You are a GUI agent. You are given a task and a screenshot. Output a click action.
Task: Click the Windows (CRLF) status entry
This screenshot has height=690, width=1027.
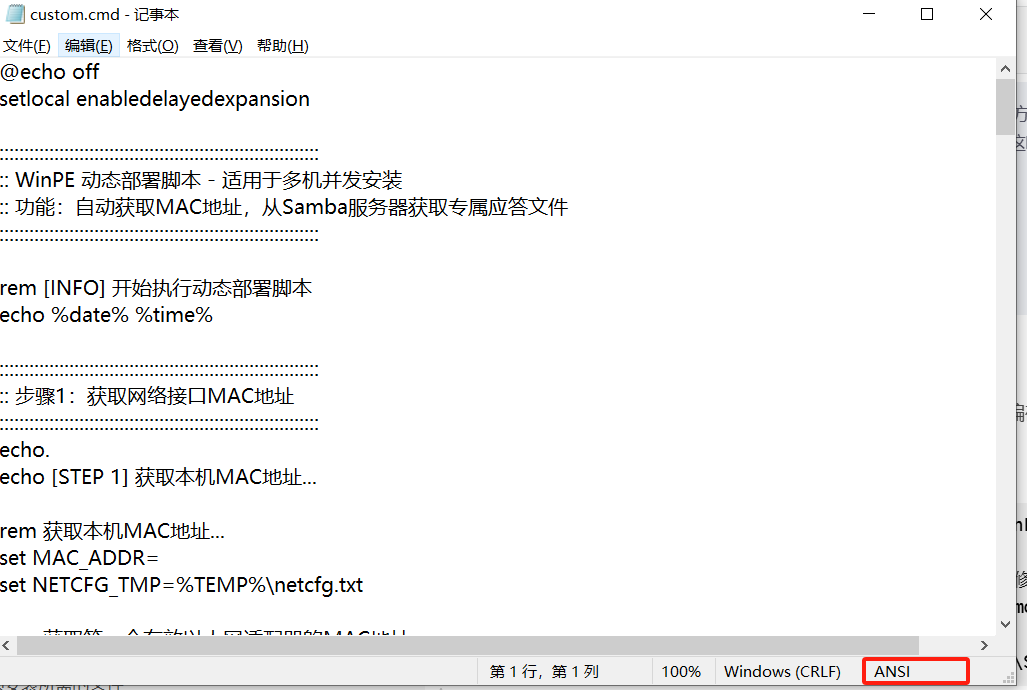click(x=782, y=672)
